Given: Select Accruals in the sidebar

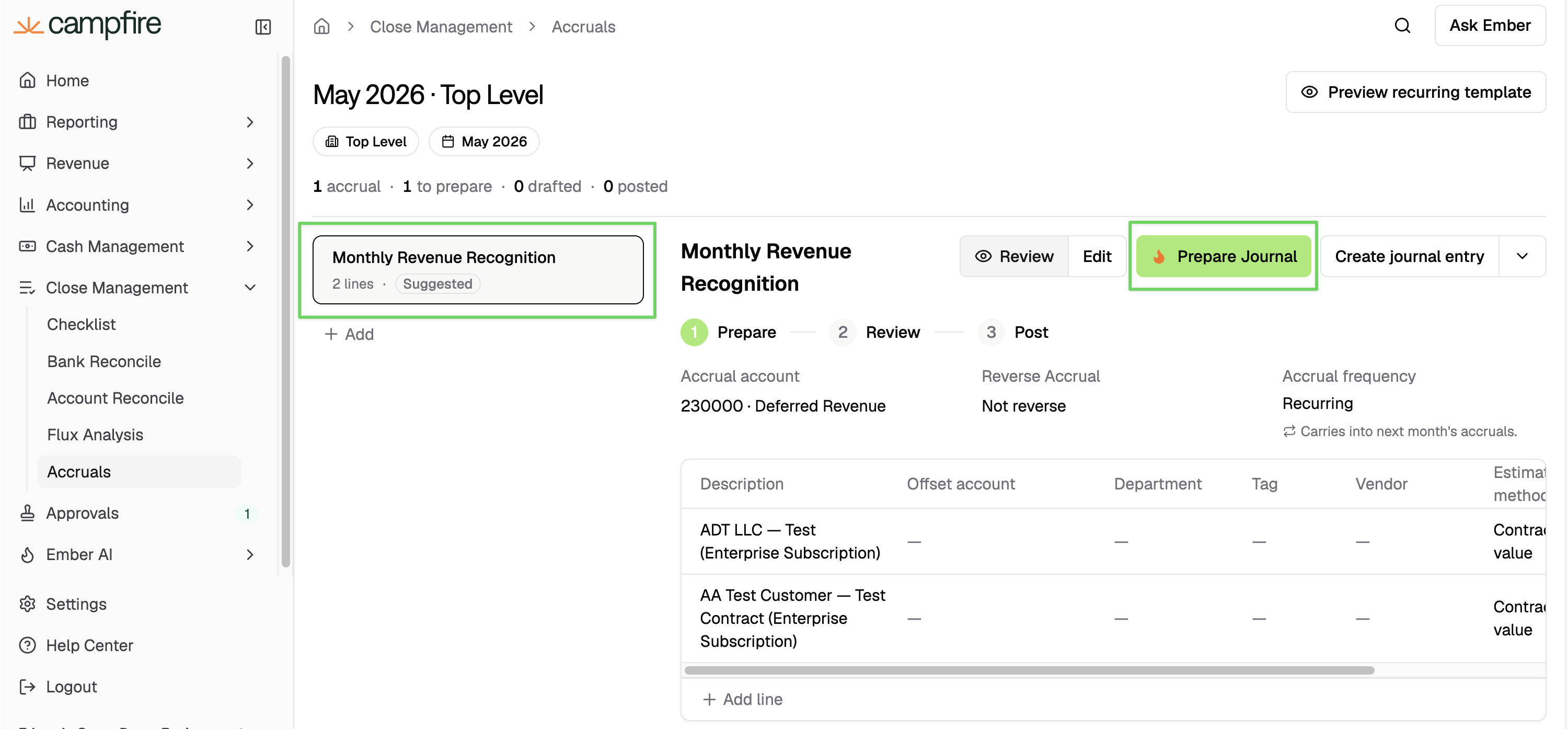Looking at the screenshot, I should pyautogui.click(x=140, y=471).
